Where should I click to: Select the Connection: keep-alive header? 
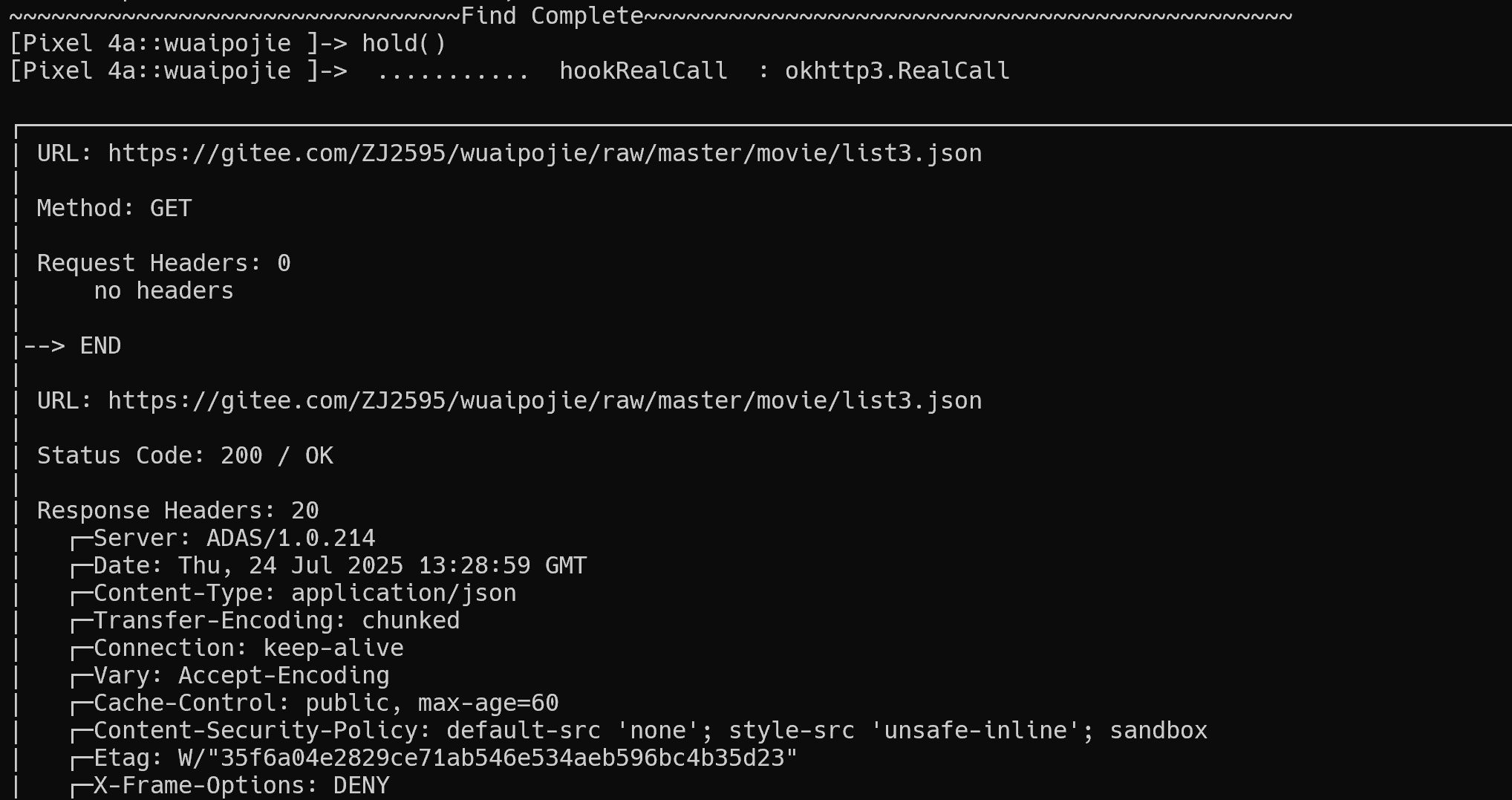[x=248, y=648]
